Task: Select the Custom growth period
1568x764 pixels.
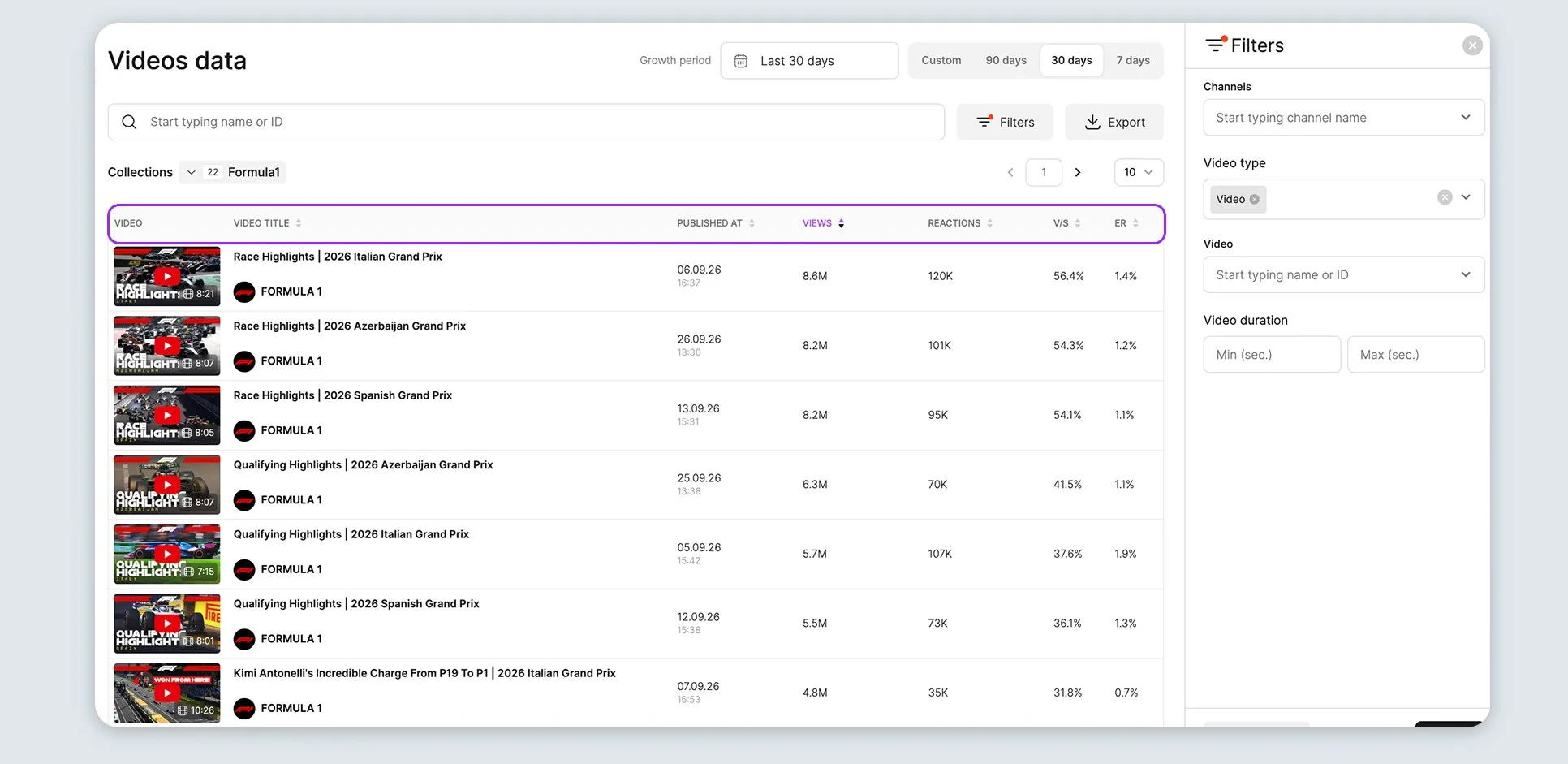Action: 941,61
